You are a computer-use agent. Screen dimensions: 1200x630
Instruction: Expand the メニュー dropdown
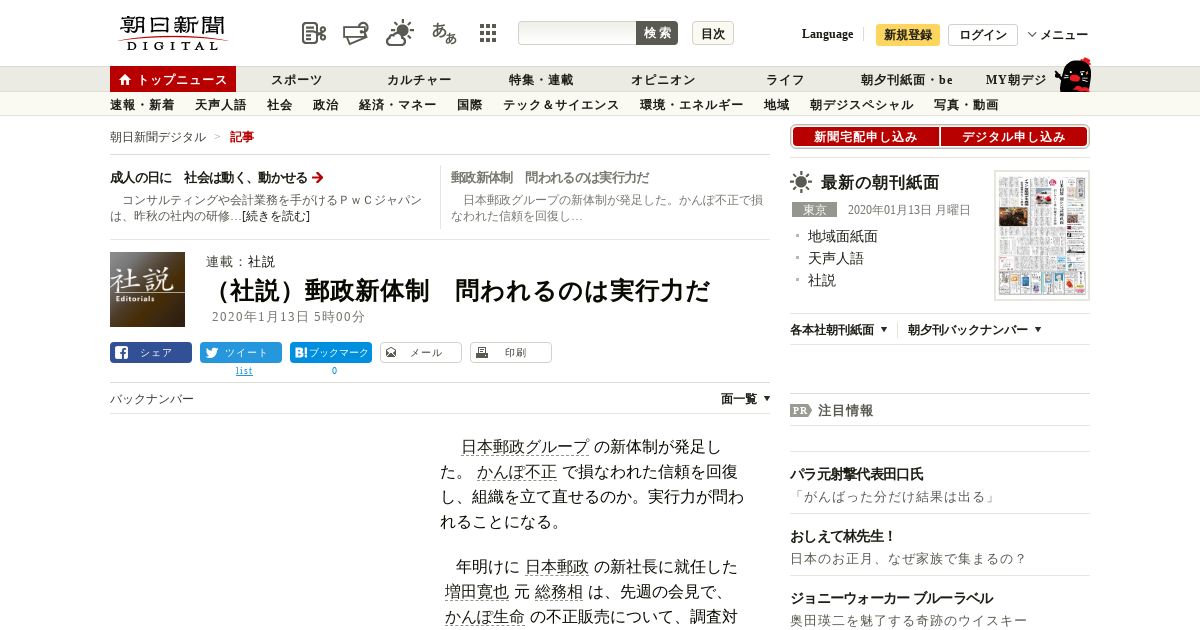[x=1058, y=35]
